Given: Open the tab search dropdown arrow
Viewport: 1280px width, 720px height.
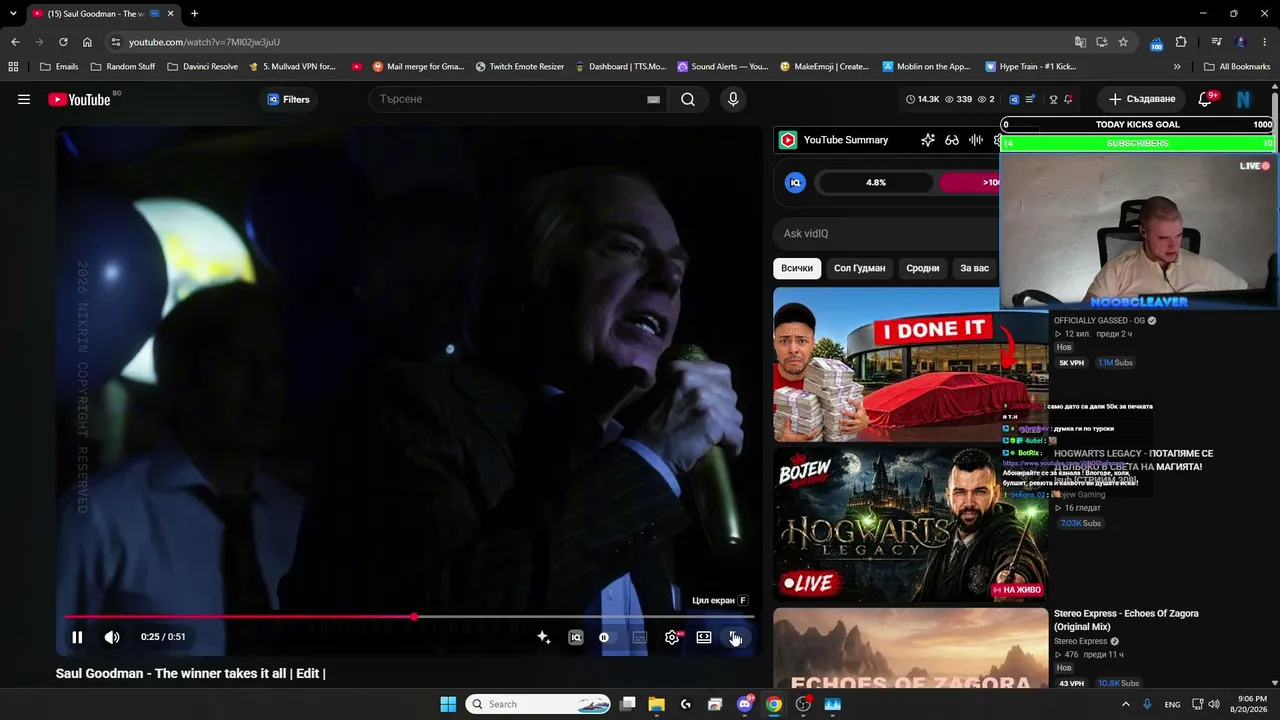Looking at the screenshot, I should tap(13, 14).
